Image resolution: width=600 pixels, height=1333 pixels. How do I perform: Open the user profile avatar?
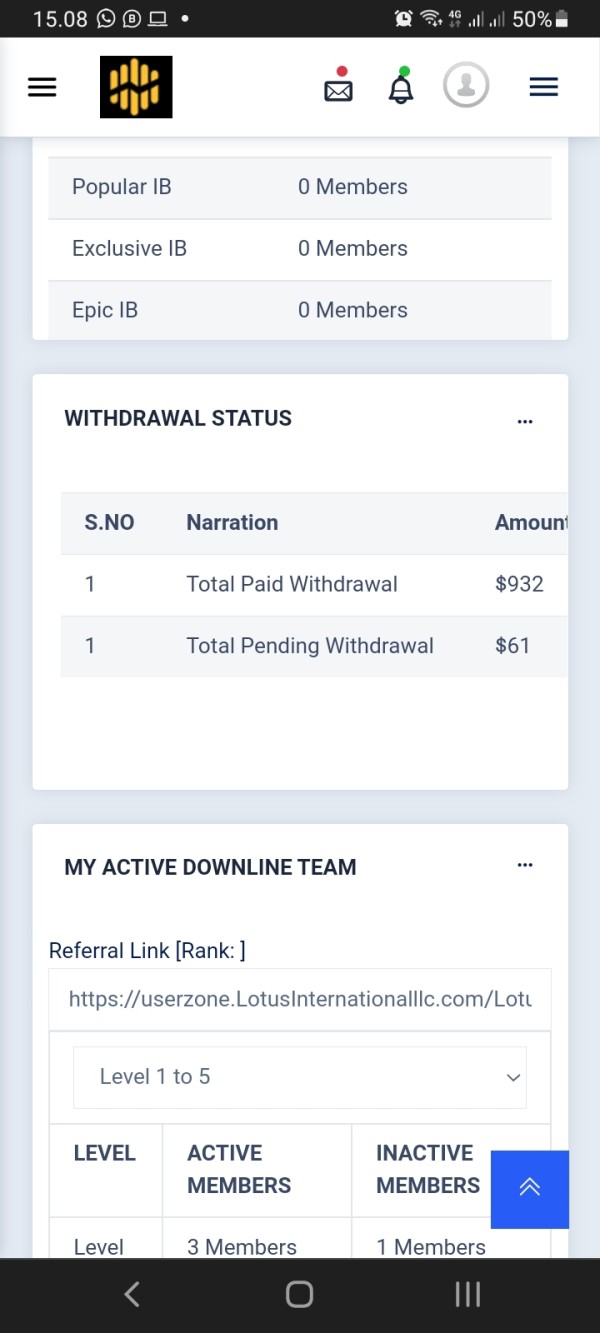[x=466, y=86]
